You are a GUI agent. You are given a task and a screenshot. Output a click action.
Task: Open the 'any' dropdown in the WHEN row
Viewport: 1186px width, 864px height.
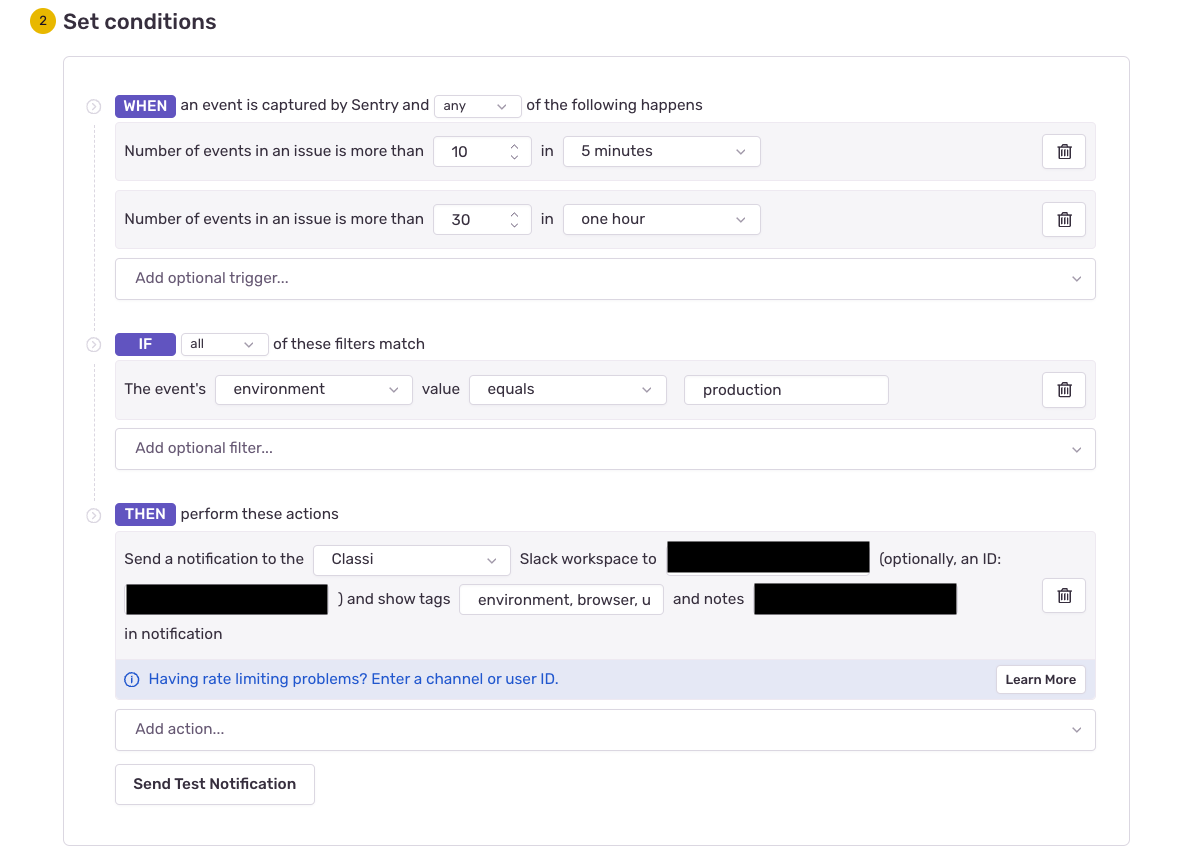(477, 106)
